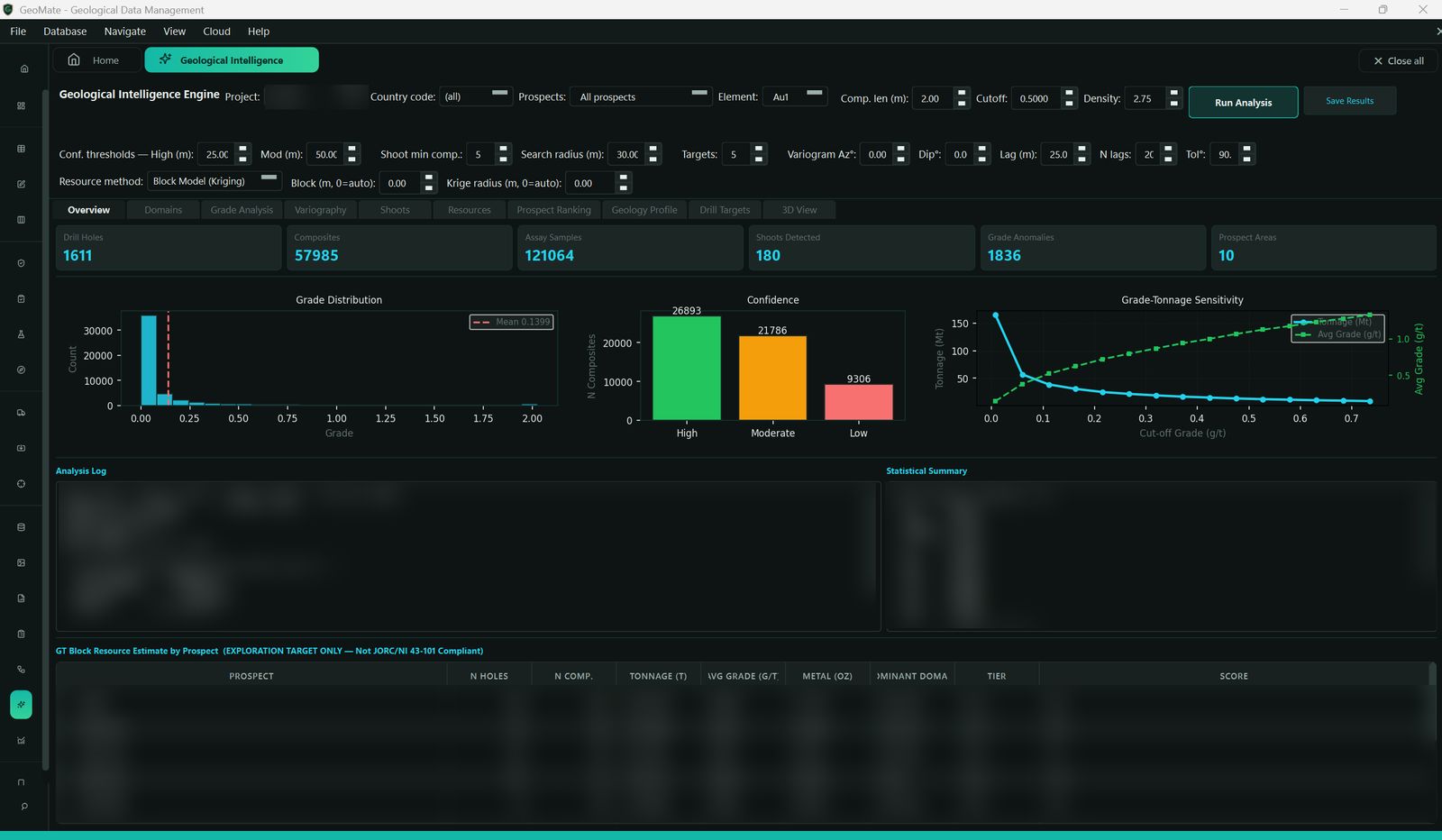The width and height of the screenshot is (1442, 840).
Task: Click the Save Results button
Action: (1349, 101)
